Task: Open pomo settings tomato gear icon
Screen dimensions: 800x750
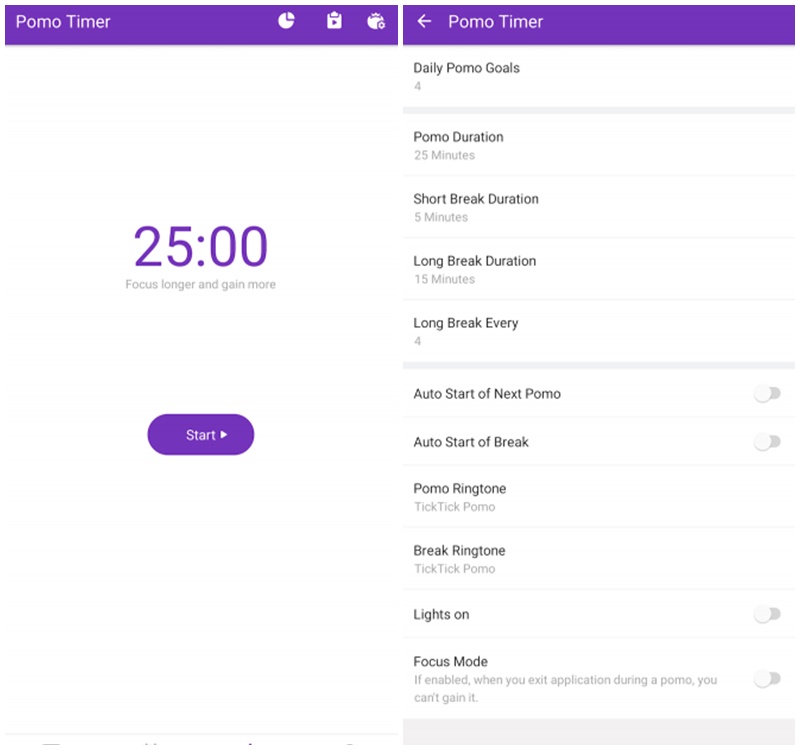Action: click(x=376, y=21)
